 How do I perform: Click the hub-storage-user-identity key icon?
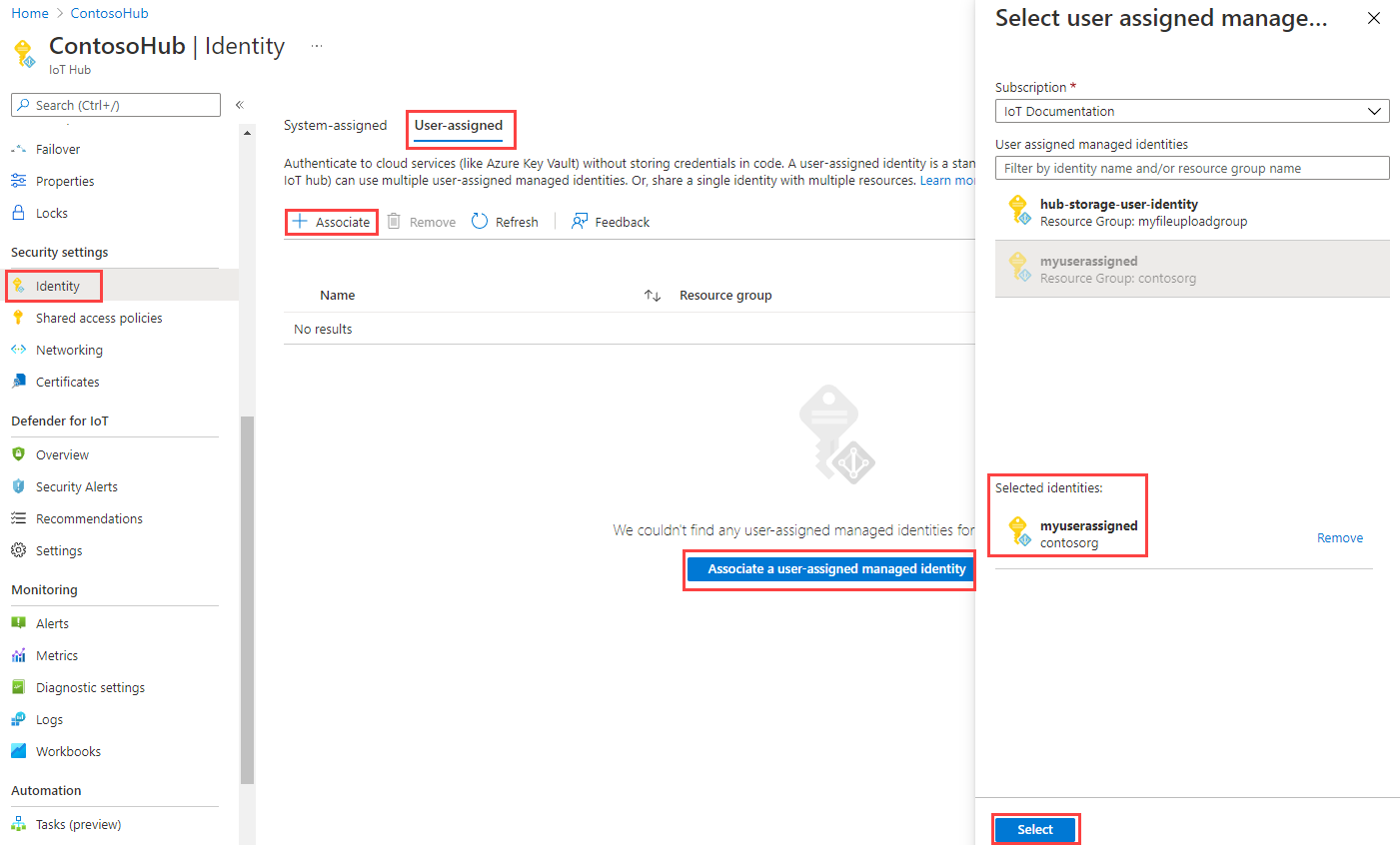(x=1019, y=210)
